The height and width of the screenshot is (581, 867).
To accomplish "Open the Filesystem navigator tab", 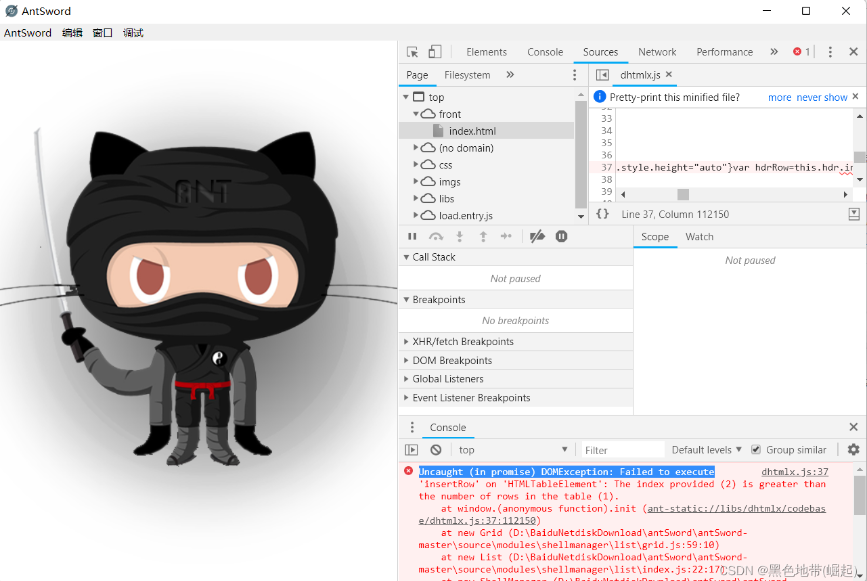I will pyautogui.click(x=467, y=75).
